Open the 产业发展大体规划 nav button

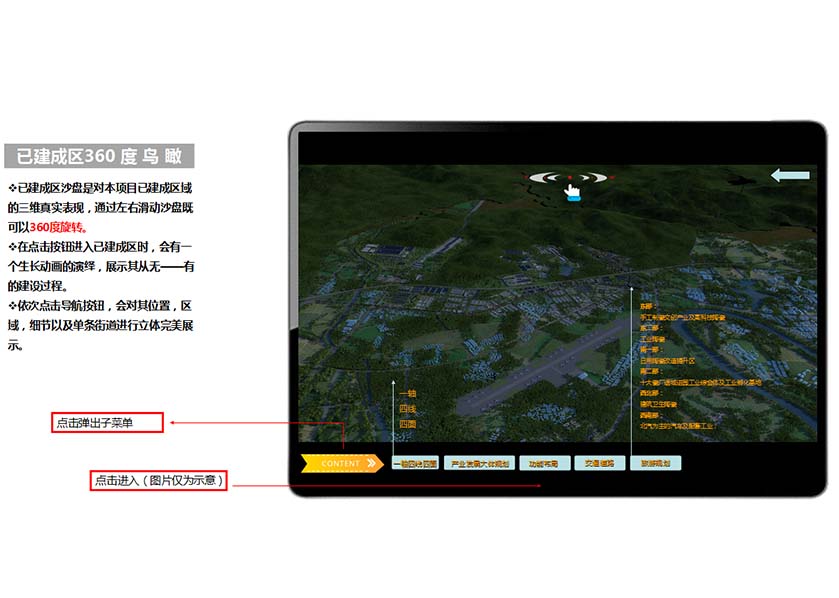[x=479, y=464]
